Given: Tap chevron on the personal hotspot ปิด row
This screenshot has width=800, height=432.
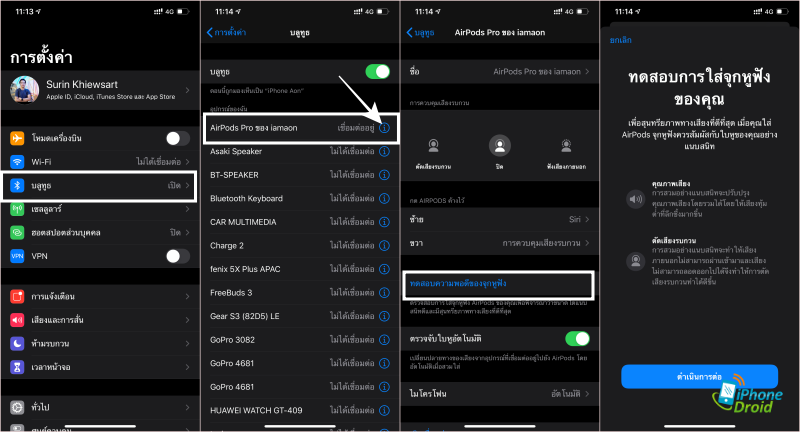Looking at the screenshot, I should click(x=188, y=233).
